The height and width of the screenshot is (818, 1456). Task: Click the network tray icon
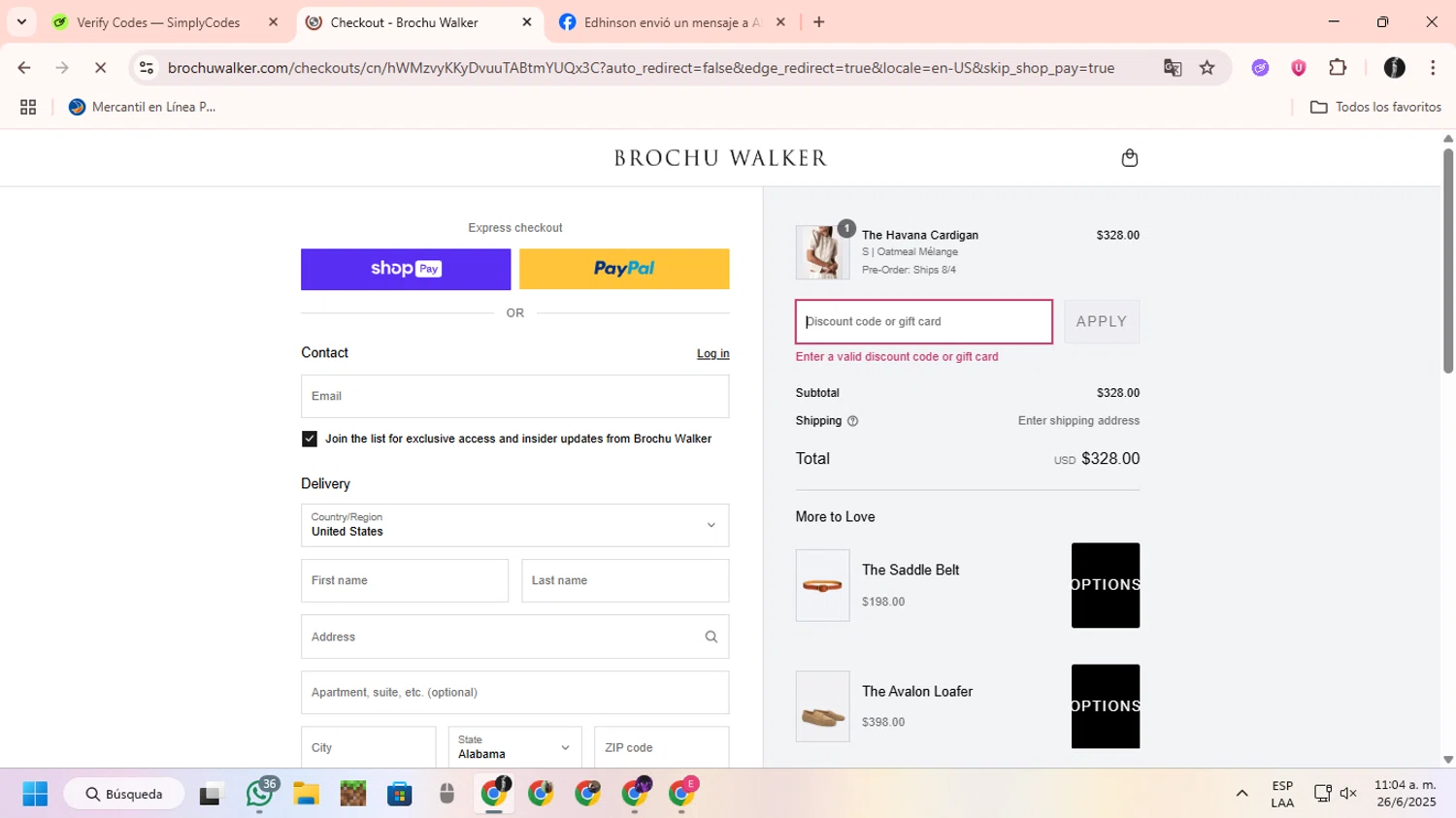click(x=1322, y=794)
